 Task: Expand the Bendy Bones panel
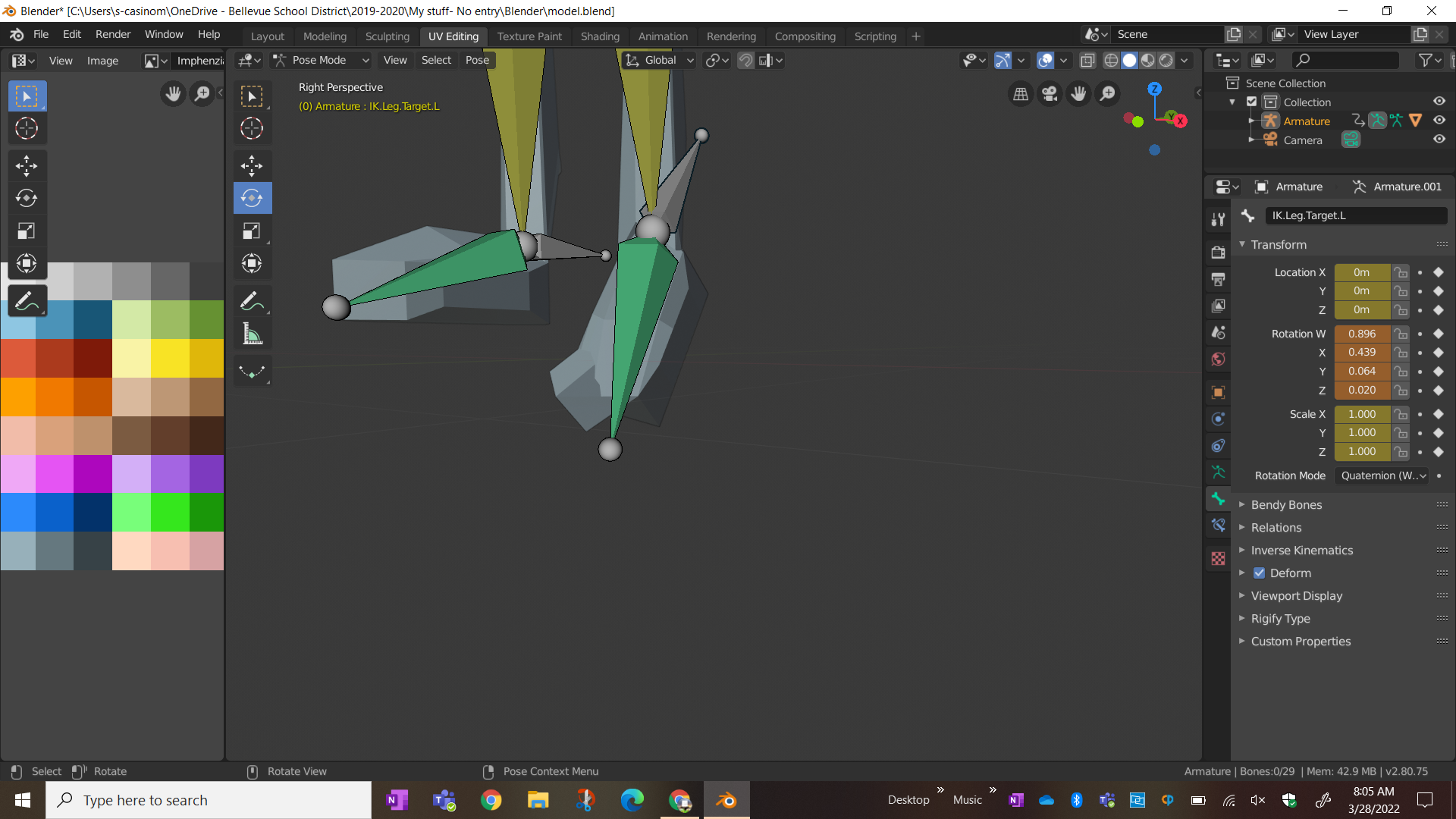click(1286, 505)
